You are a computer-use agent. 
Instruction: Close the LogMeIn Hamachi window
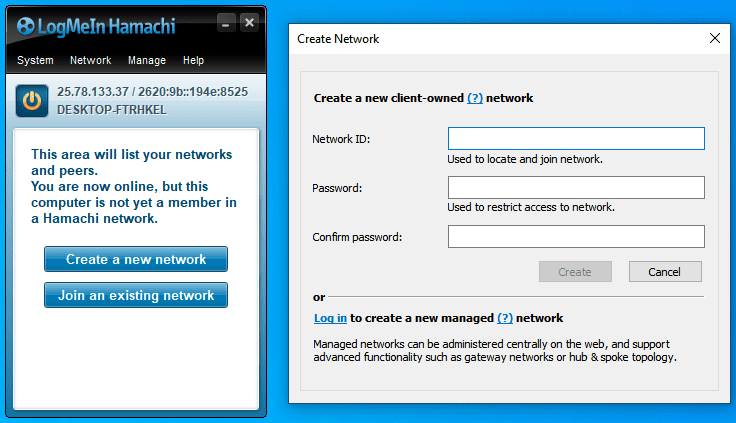[249, 22]
